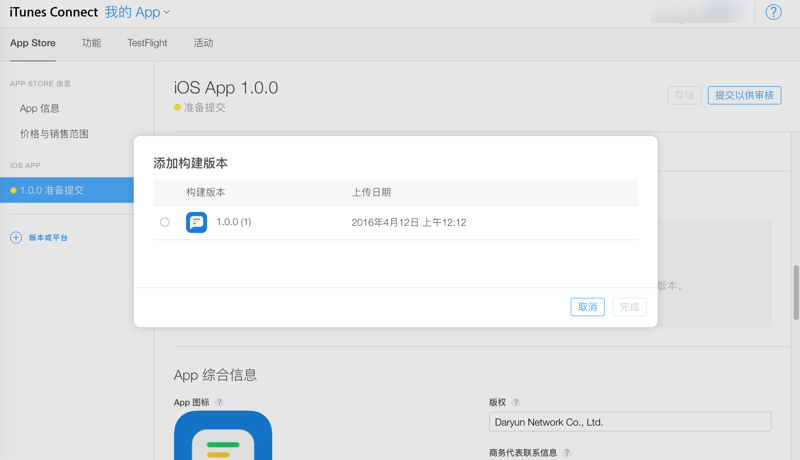Click the 商务代表联系信息 help question mark
The height and width of the screenshot is (460, 800).
click(567, 453)
